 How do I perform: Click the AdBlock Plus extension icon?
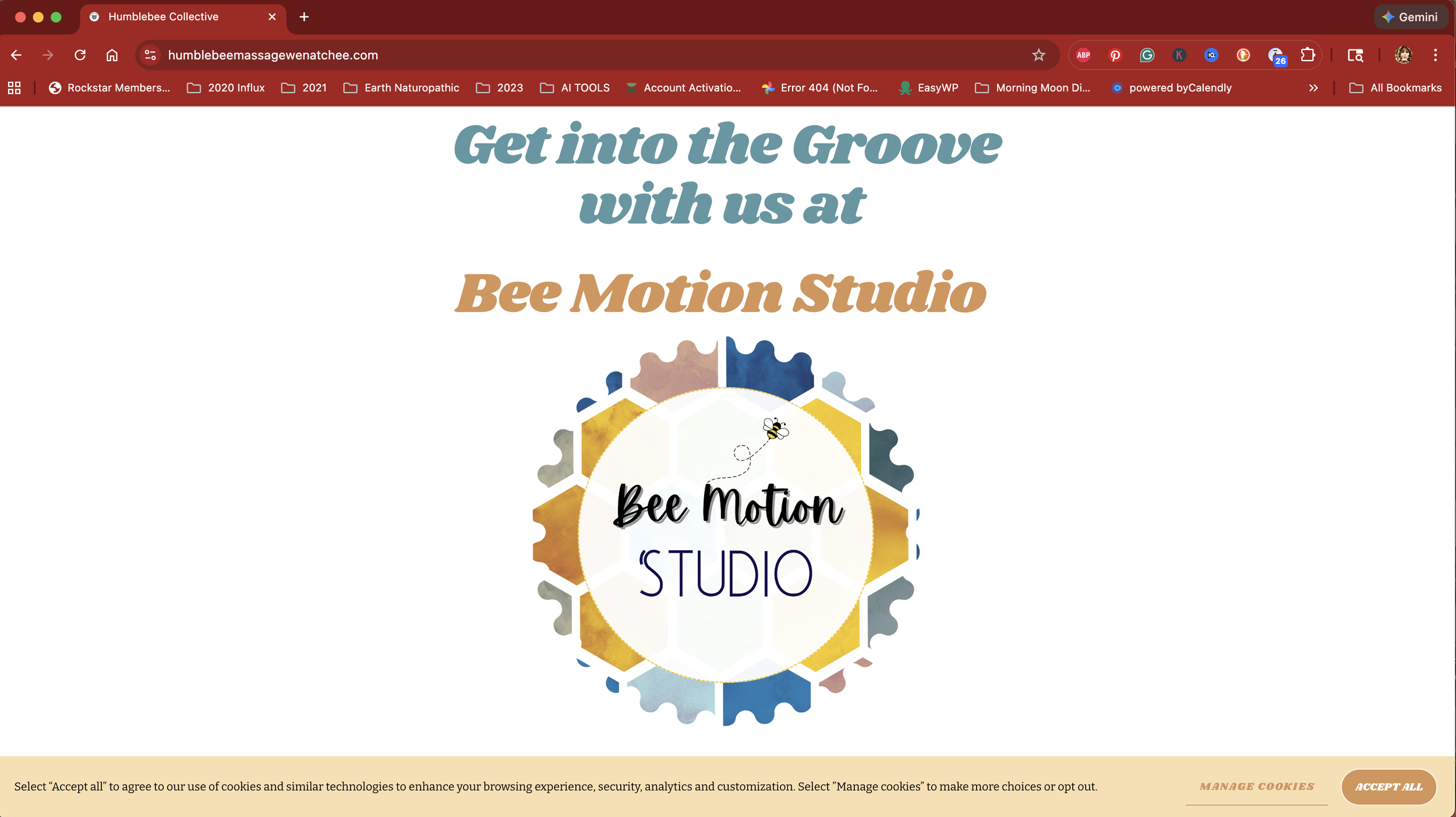coord(1083,55)
